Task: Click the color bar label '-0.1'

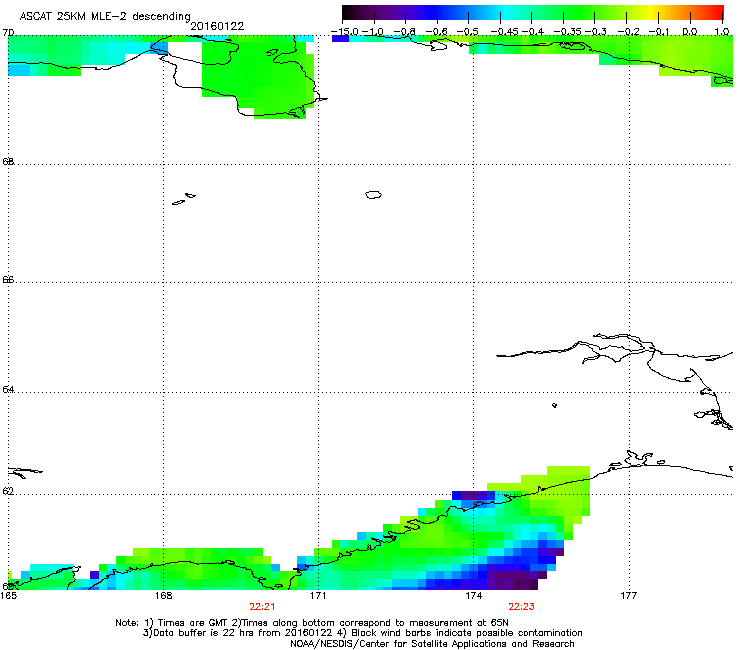Action: [659, 31]
